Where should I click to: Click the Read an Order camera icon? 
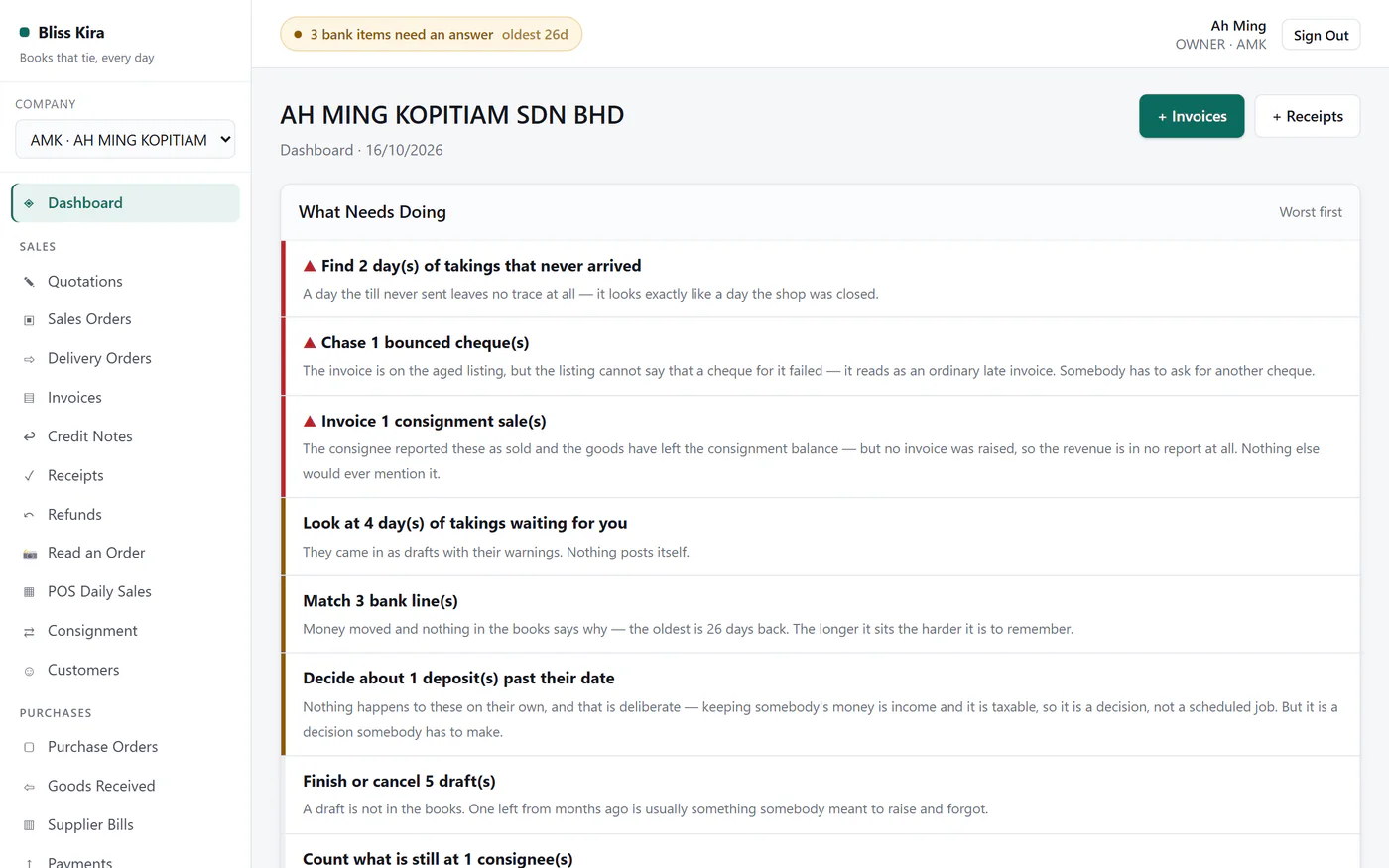[29, 554]
